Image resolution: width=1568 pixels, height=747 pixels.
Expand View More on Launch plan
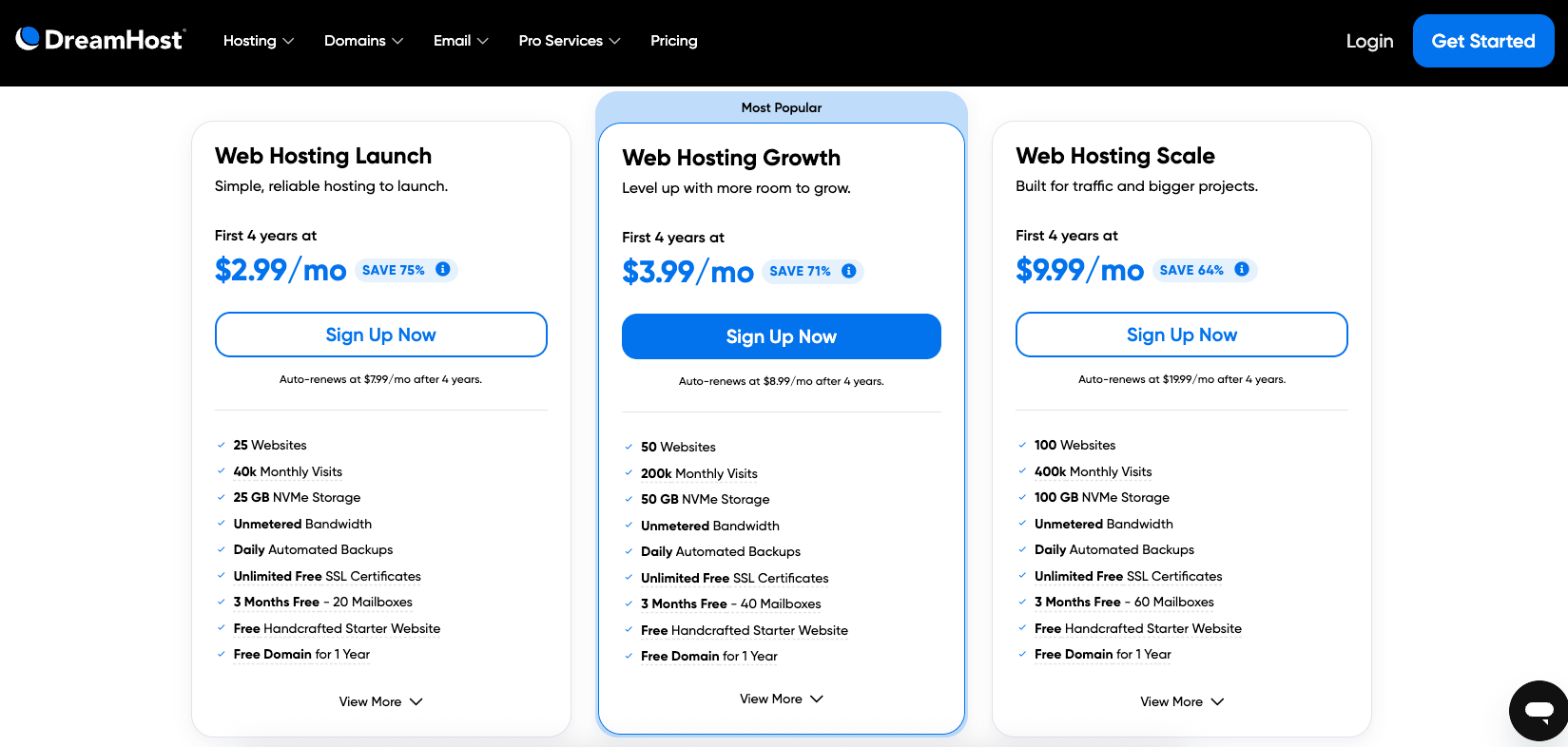[x=380, y=701]
